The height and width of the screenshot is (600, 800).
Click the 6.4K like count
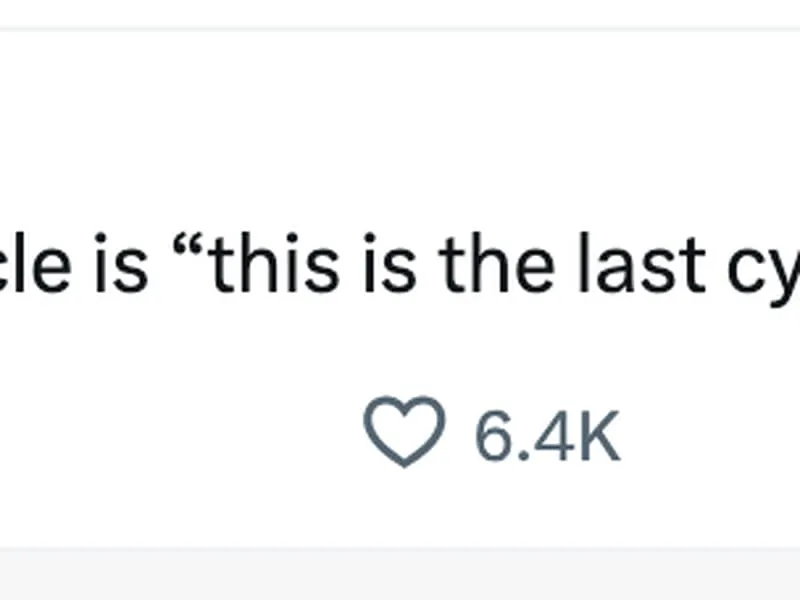pyautogui.click(x=547, y=434)
